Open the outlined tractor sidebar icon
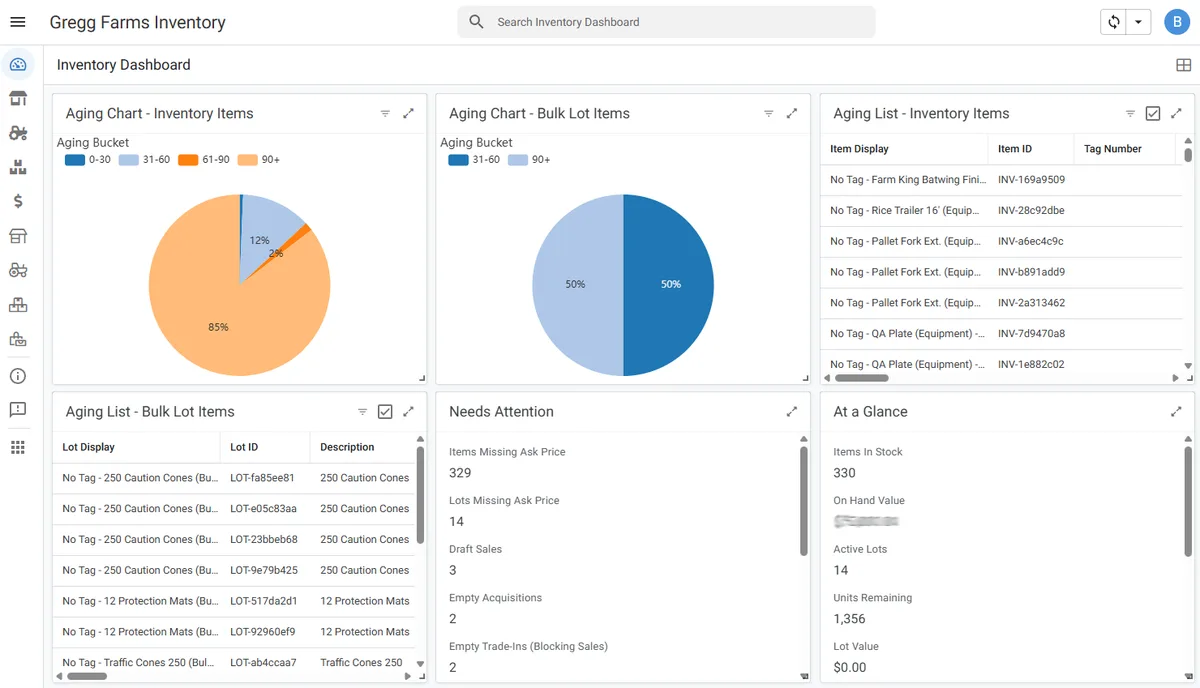The image size is (1200, 688). (x=17, y=270)
